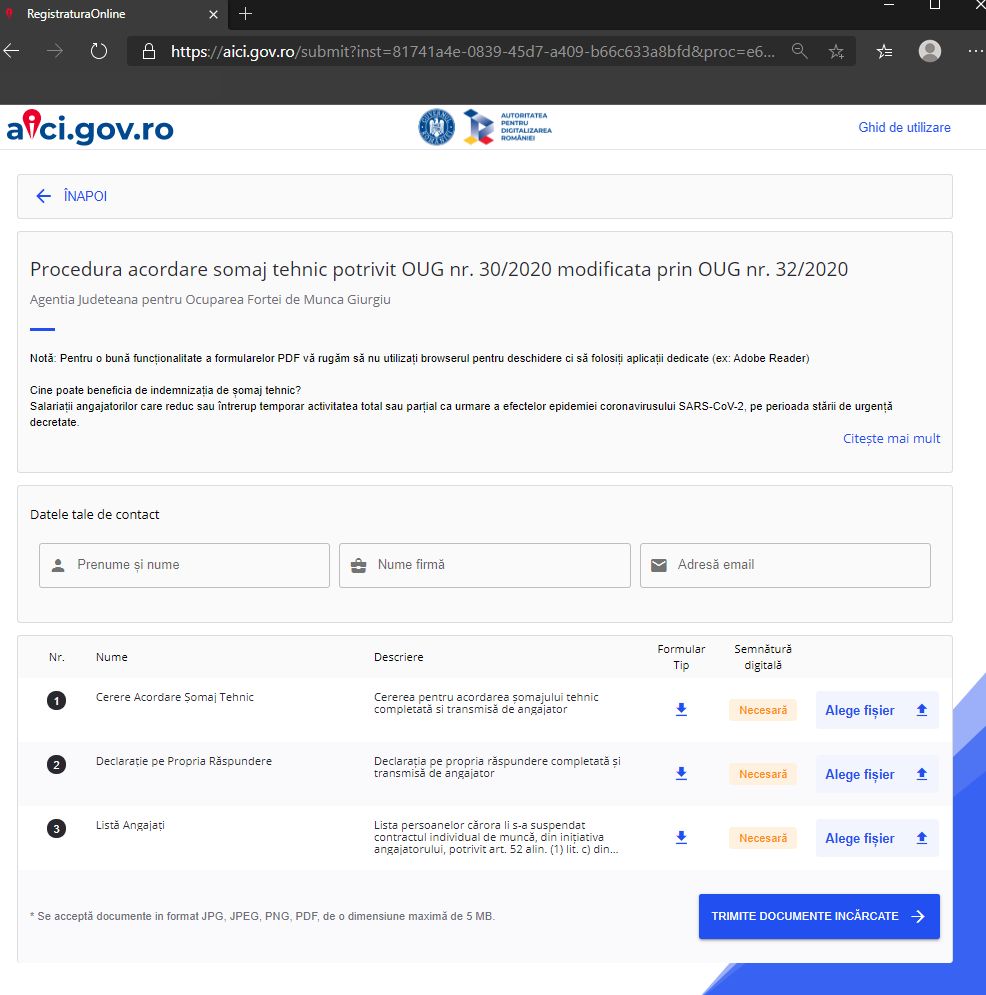
Task: Click the Nume column header
Action: [112, 657]
